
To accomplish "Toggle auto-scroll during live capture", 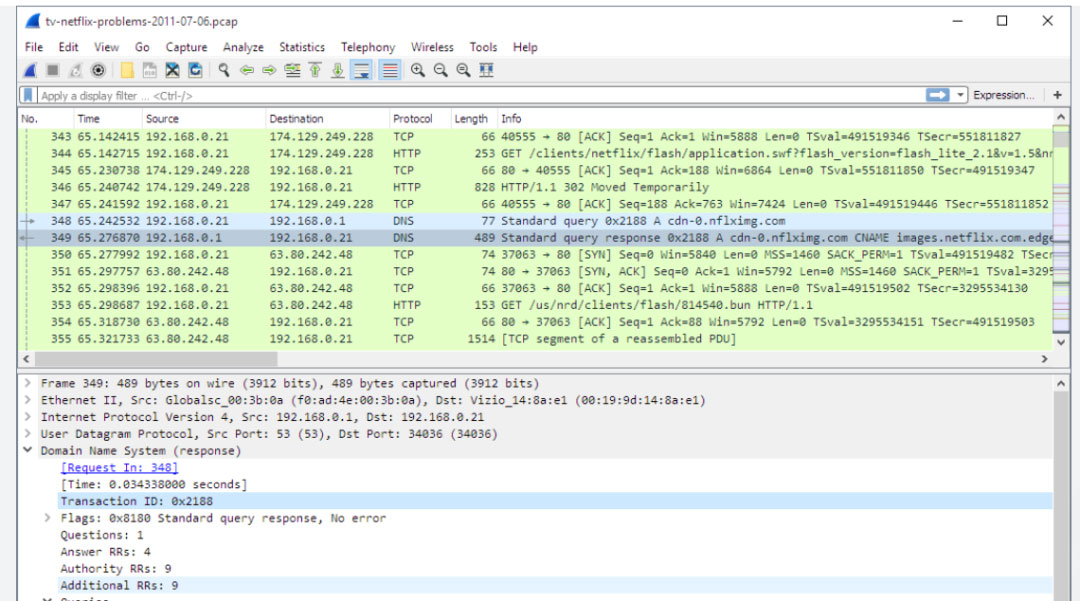I will coord(362,70).
